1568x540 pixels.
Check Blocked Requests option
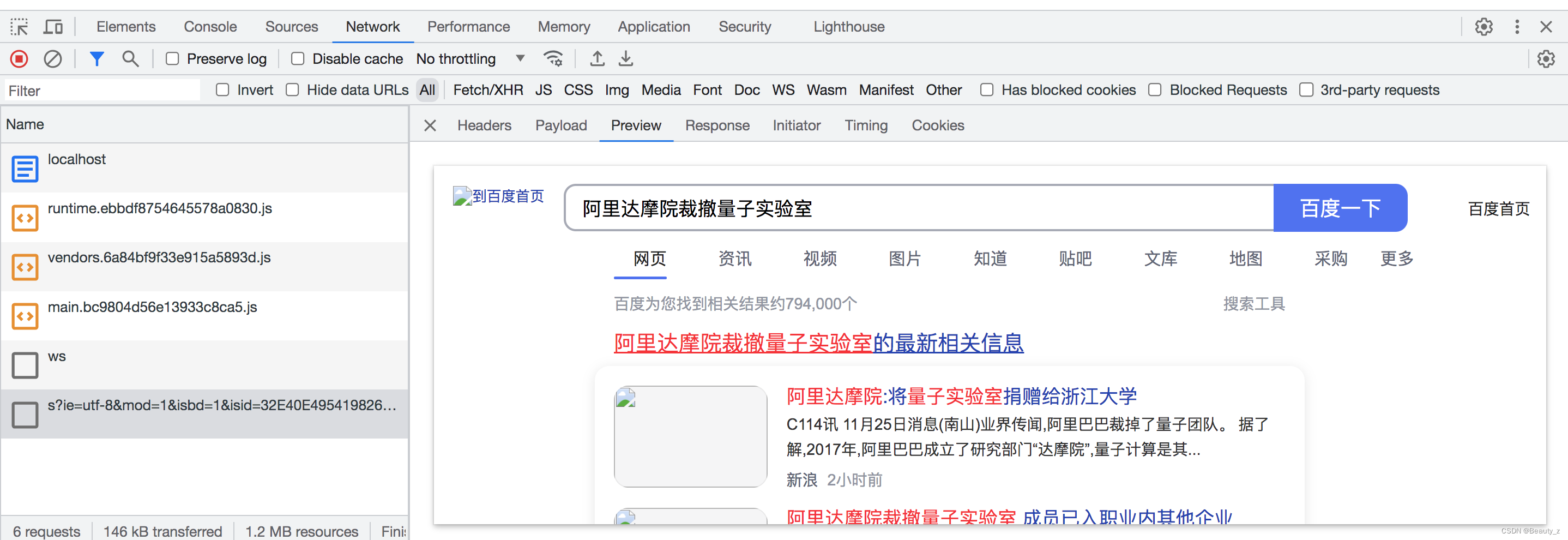(x=1155, y=90)
